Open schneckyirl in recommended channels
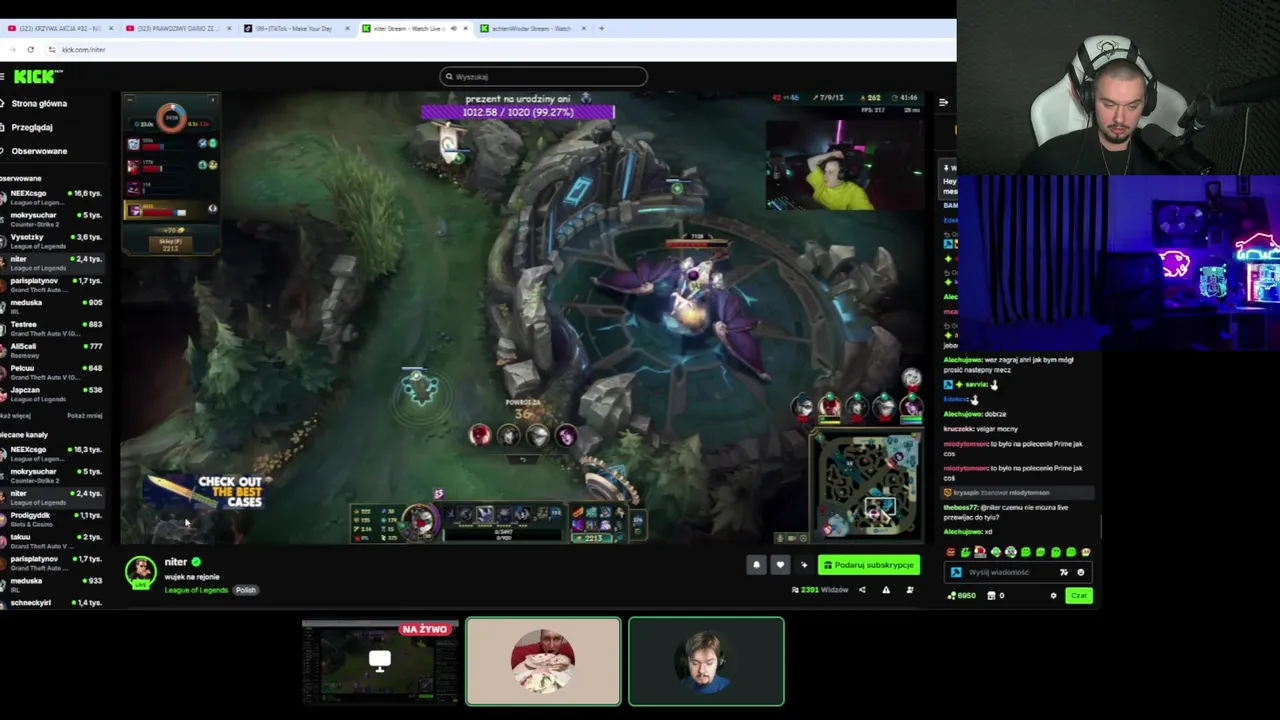 click(52, 603)
